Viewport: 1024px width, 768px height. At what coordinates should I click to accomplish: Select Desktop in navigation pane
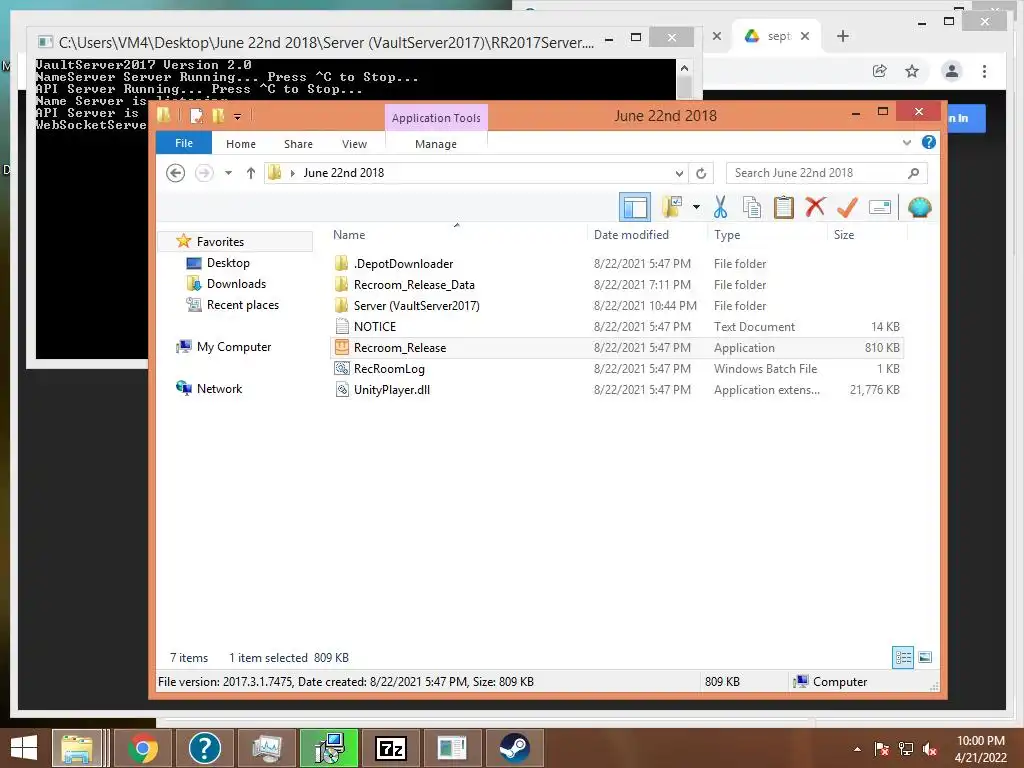228,263
